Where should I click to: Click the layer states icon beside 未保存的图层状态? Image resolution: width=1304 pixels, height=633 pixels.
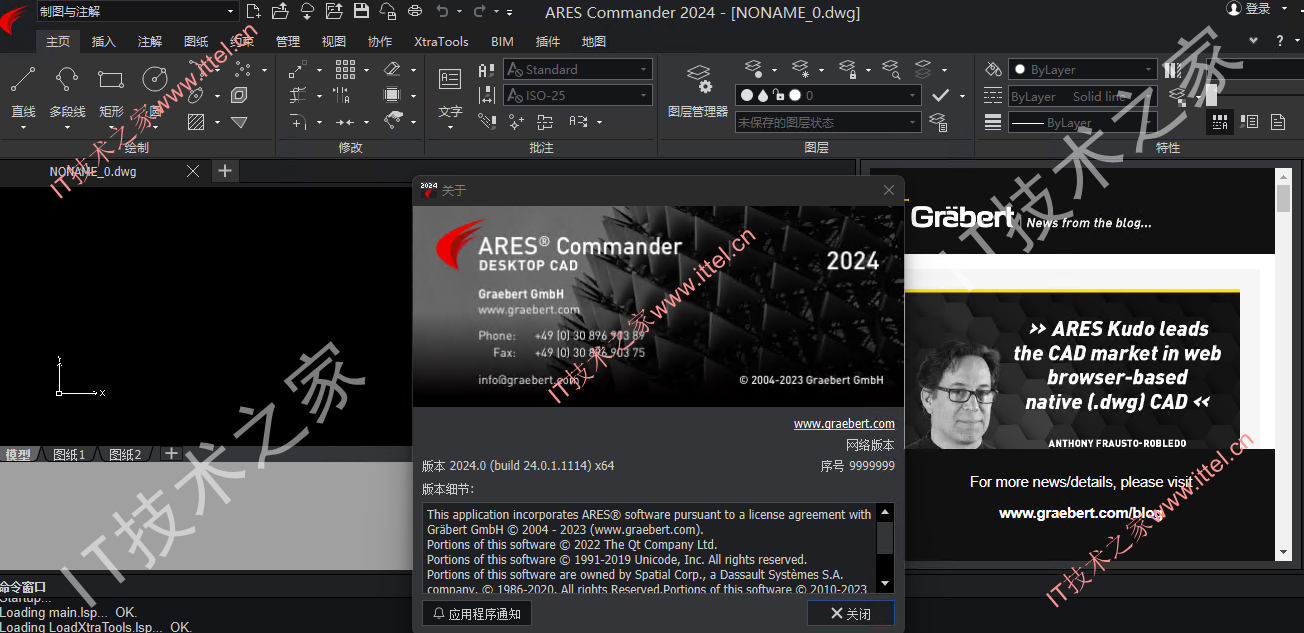point(938,122)
